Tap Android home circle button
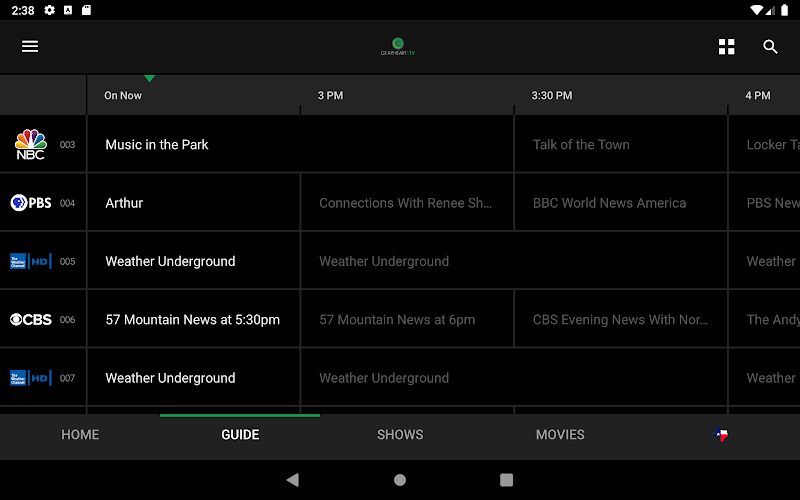 (400, 480)
